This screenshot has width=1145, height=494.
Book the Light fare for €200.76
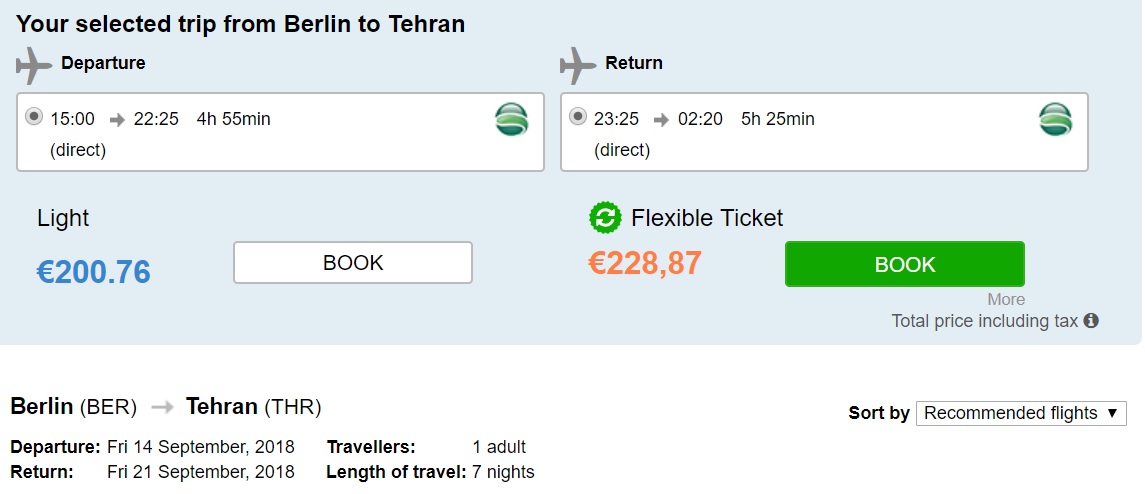click(x=353, y=262)
